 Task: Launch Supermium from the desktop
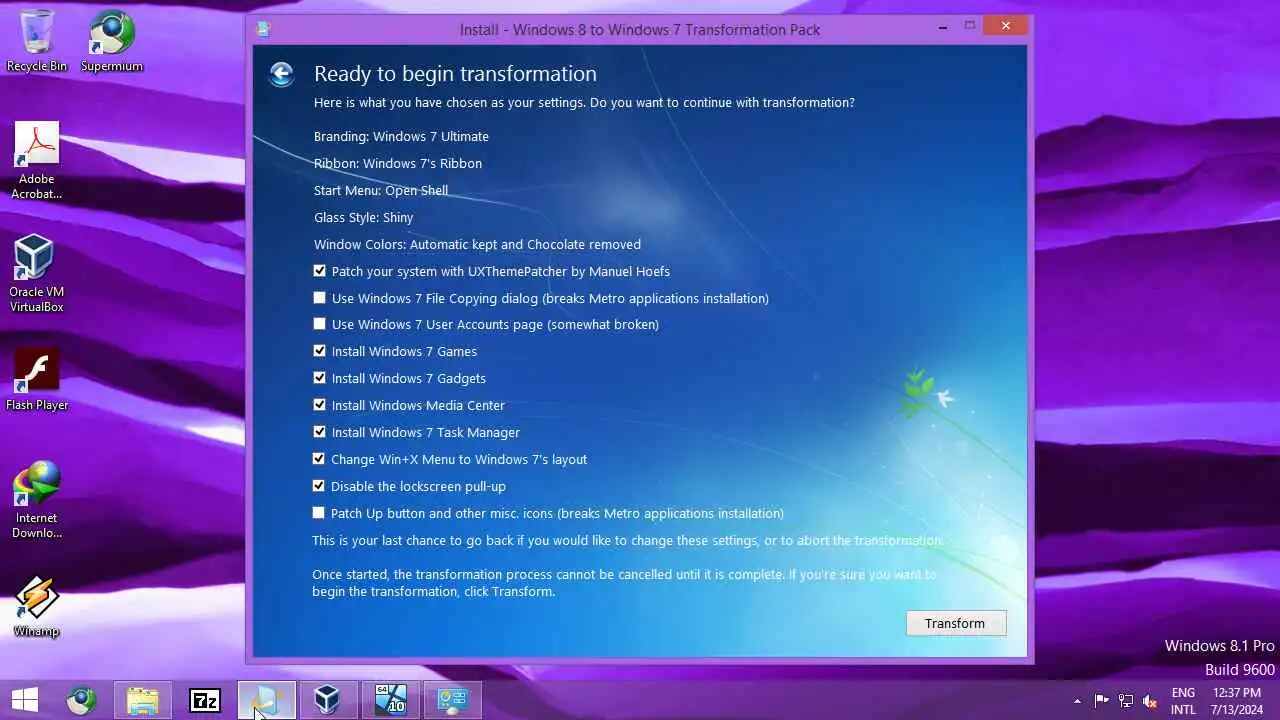pyautogui.click(x=112, y=42)
